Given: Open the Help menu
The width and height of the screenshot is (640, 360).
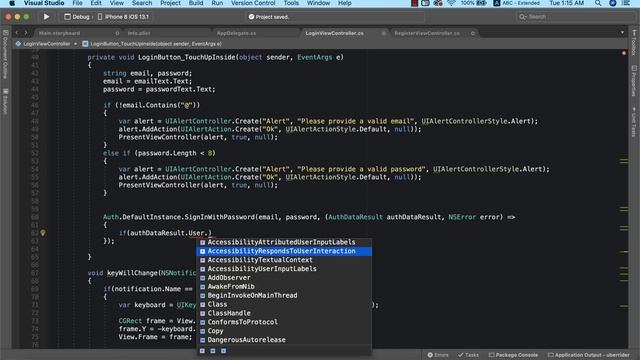Looking at the screenshot, I should pos(344,3).
